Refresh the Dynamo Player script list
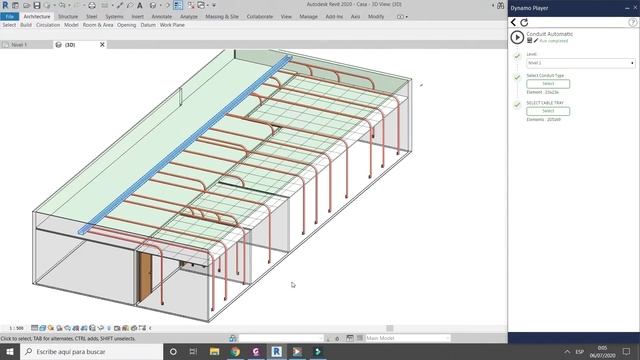Image resolution: width=640 pixels, height=360 pixels. click(x=524, y=22)
